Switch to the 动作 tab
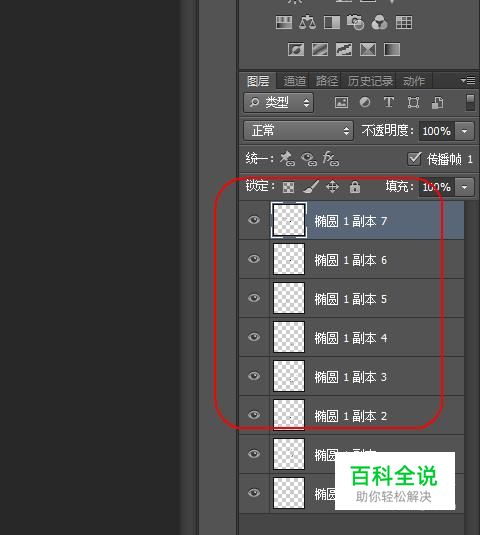Viewport: 480px width, 535px height. (414, 81)
